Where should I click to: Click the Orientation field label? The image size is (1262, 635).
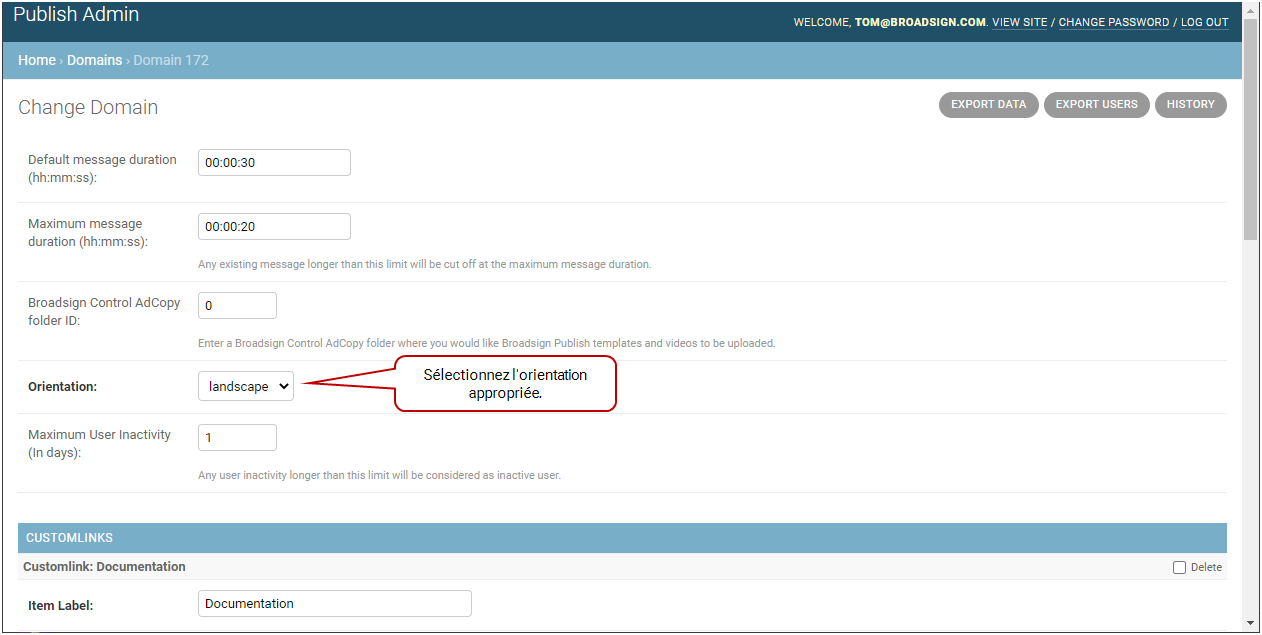(x=62, y=386)
